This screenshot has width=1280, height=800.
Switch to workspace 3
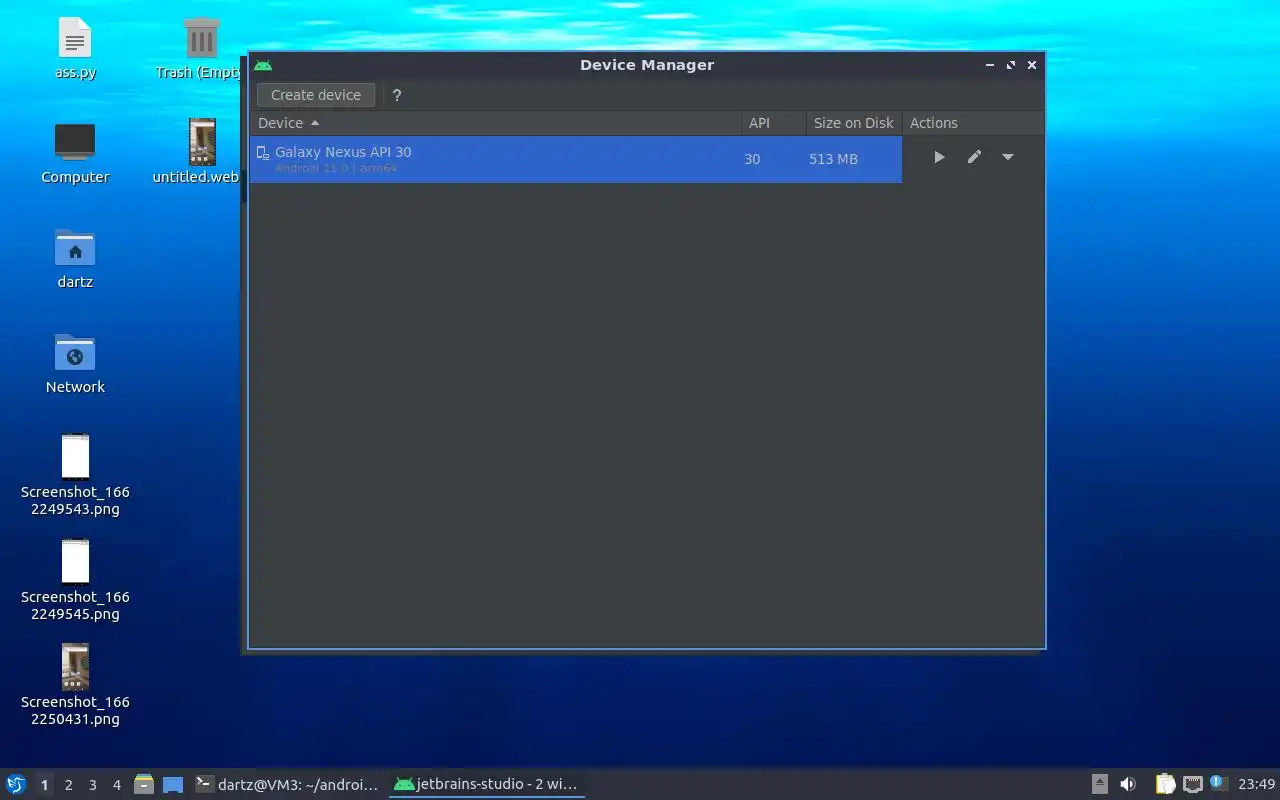click(92, 785)
